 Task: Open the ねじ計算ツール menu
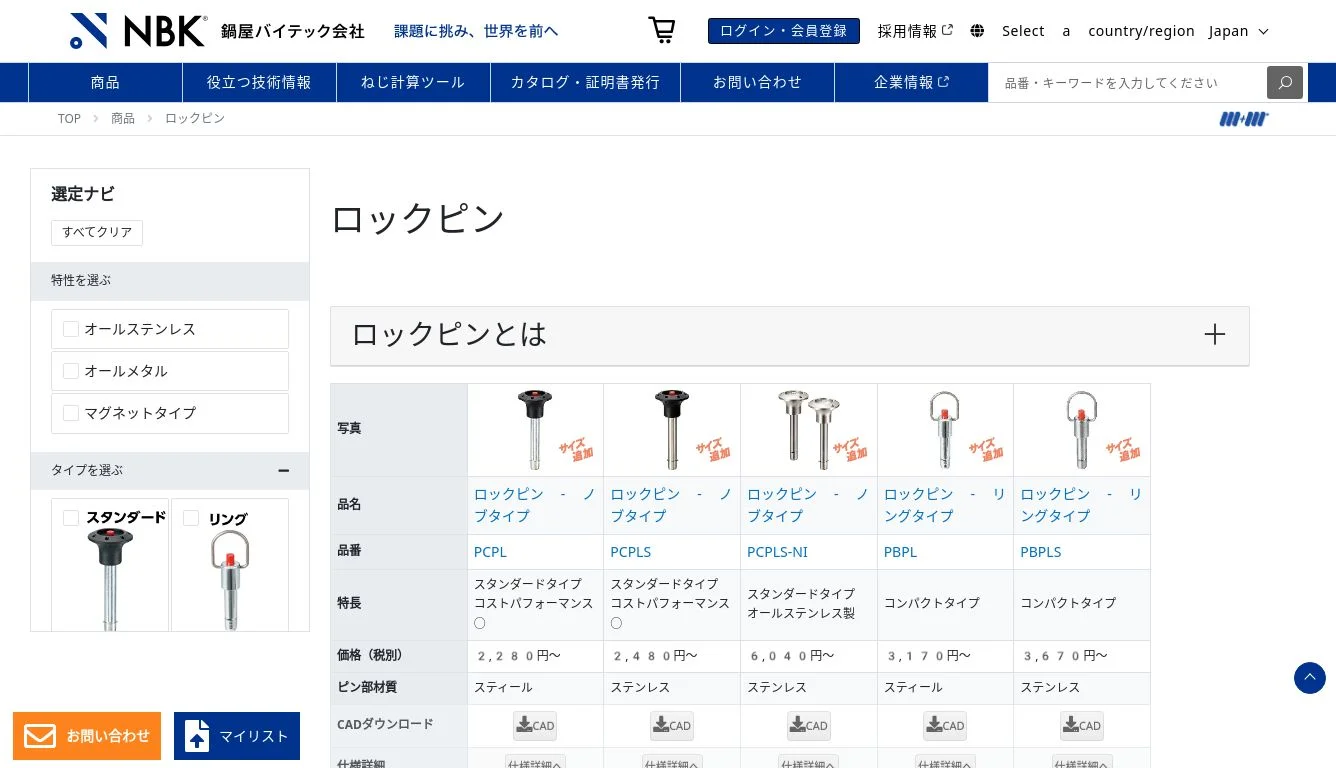point(413,83)
